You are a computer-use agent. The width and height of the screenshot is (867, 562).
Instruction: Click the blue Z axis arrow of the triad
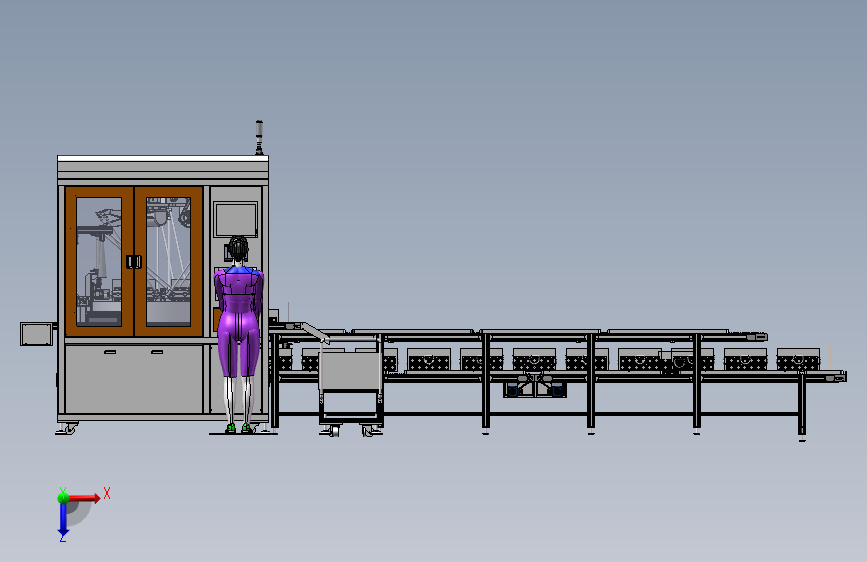[x=63, y=519]
